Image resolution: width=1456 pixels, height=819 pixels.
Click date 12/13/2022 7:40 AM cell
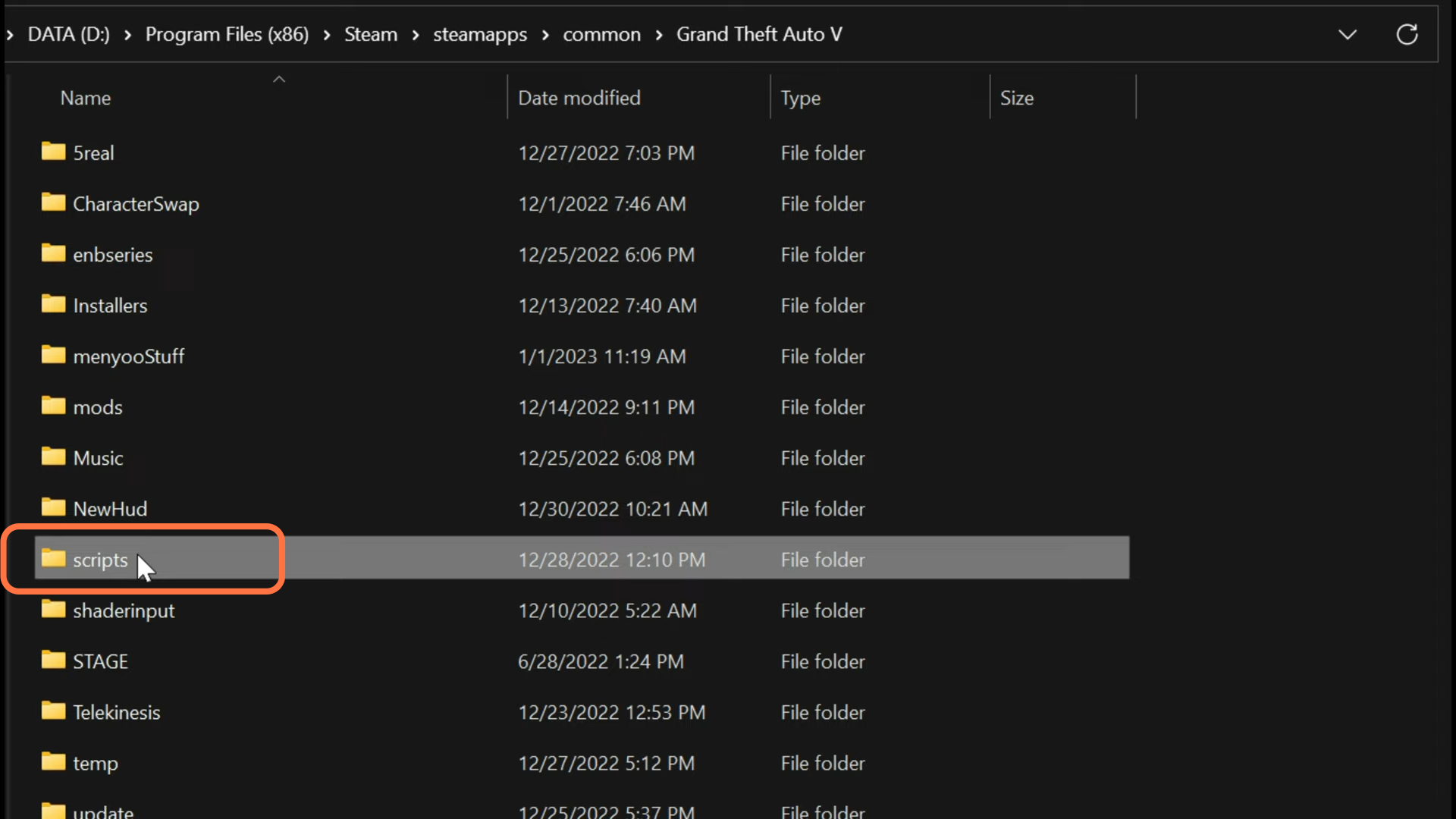click(x=607, y=306)
